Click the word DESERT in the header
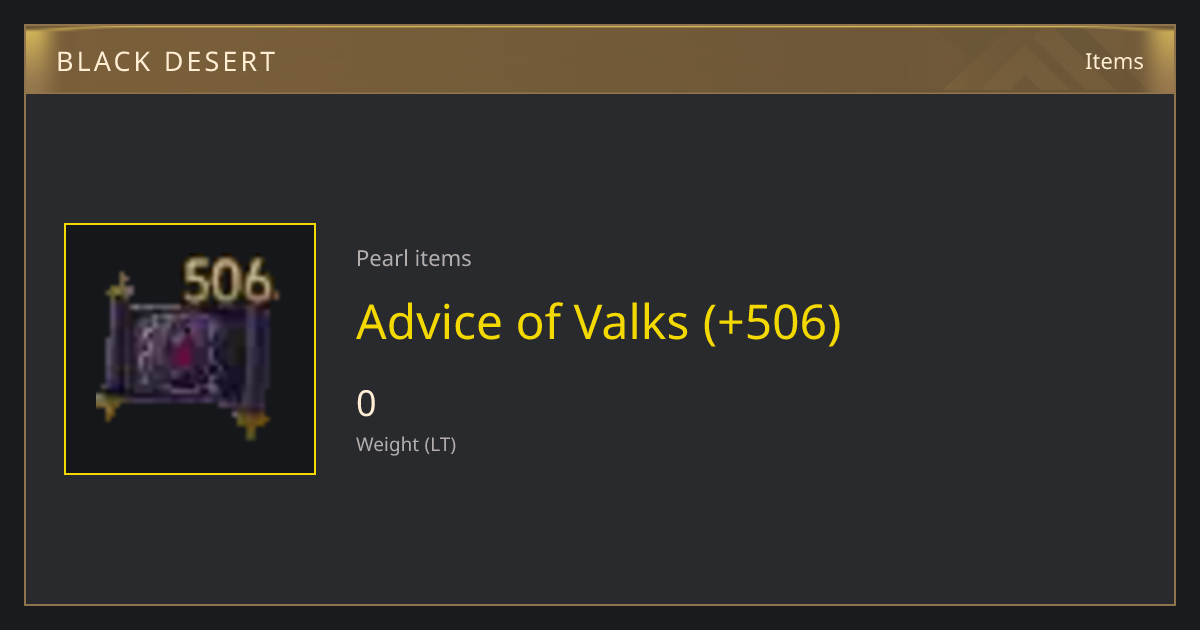This screenshot has height=630, width=1200. pyautogui.click(x=224, y=62)
